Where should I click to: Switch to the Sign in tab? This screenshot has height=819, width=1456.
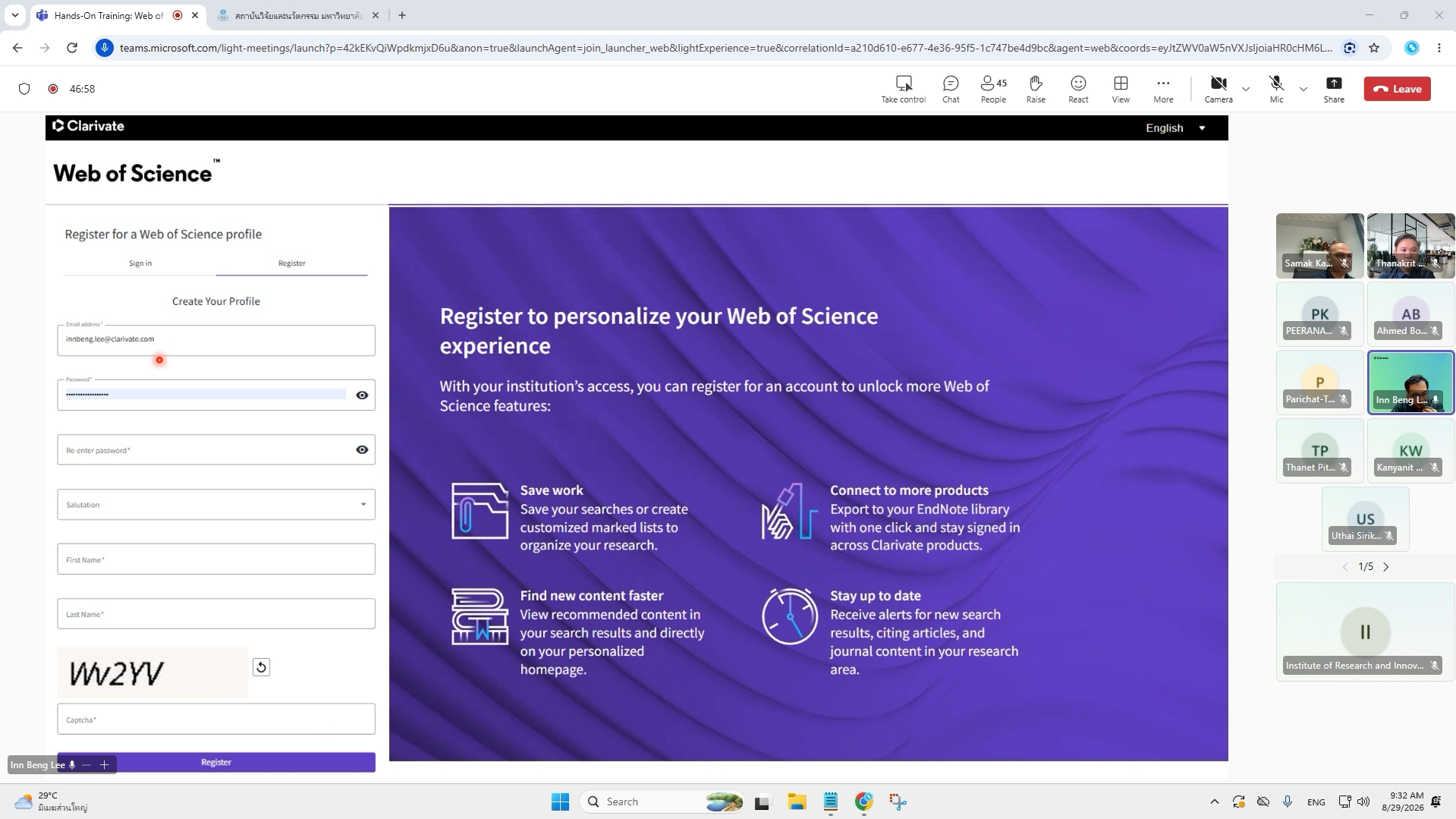(140, 263)
